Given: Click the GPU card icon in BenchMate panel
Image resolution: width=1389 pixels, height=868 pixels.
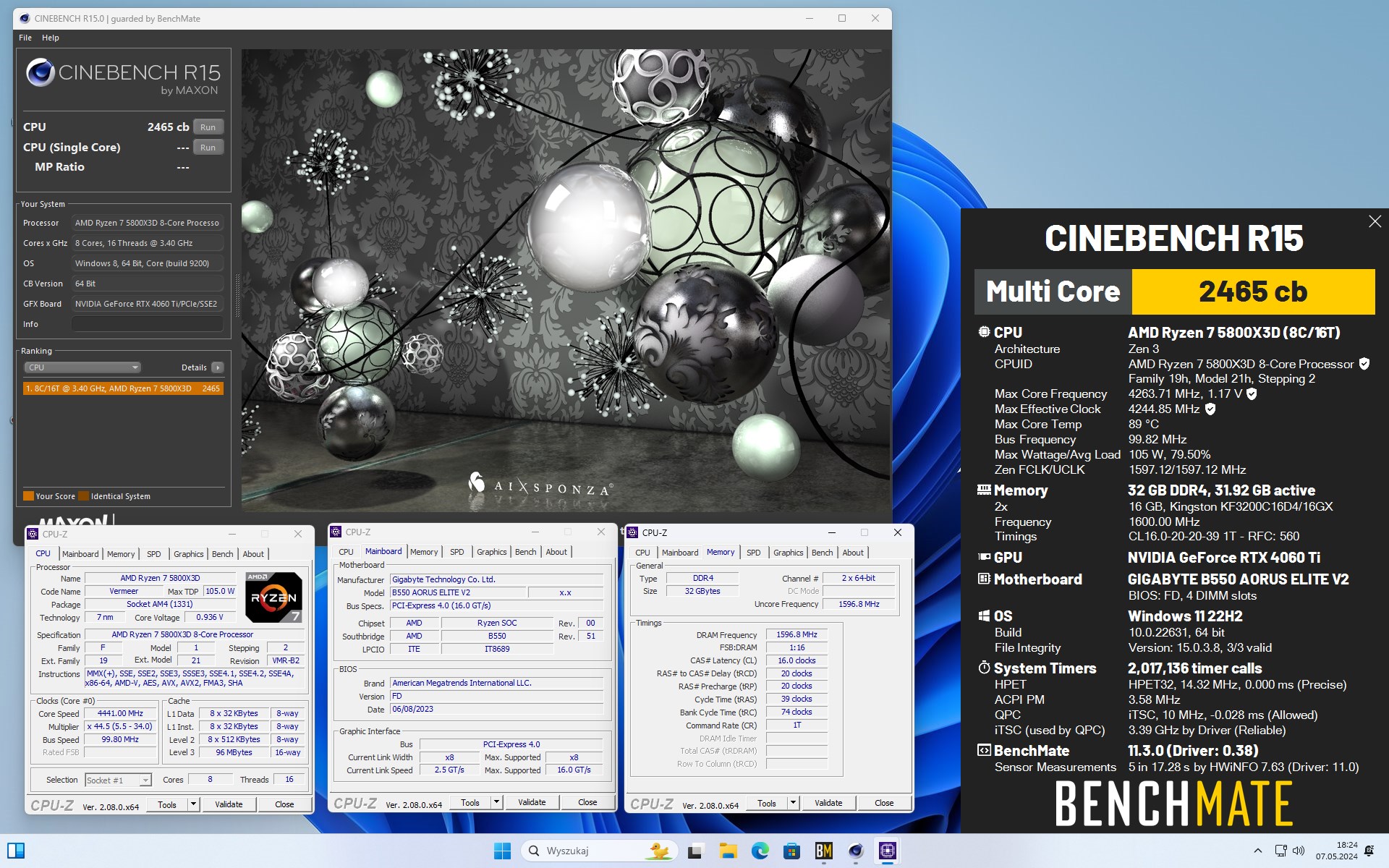Looking at the screenshot, I should [984, 557].
